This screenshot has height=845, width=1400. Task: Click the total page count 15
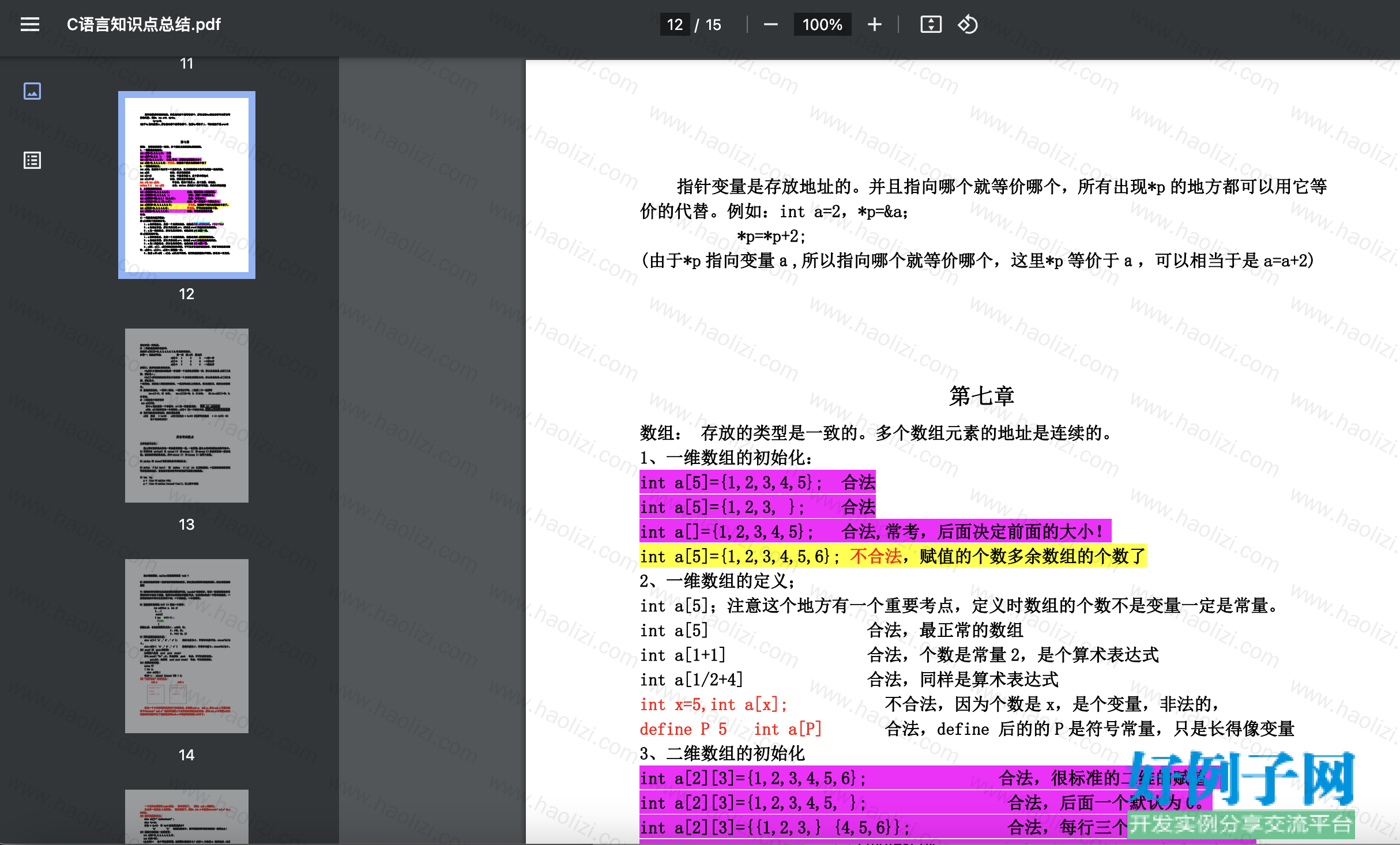click(713, 24)
